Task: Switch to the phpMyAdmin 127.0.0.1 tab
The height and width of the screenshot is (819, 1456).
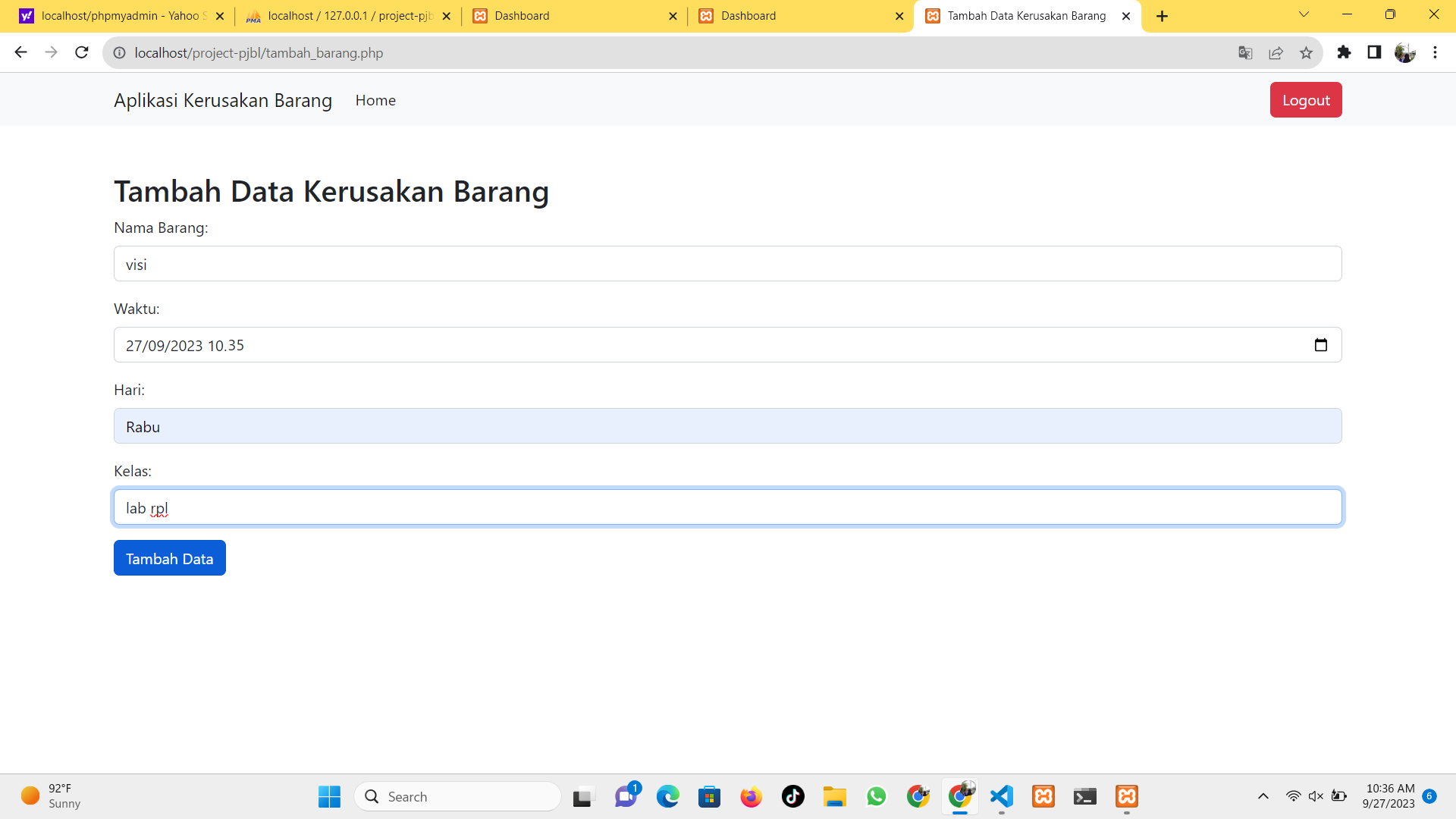Action: coord(349,16)
